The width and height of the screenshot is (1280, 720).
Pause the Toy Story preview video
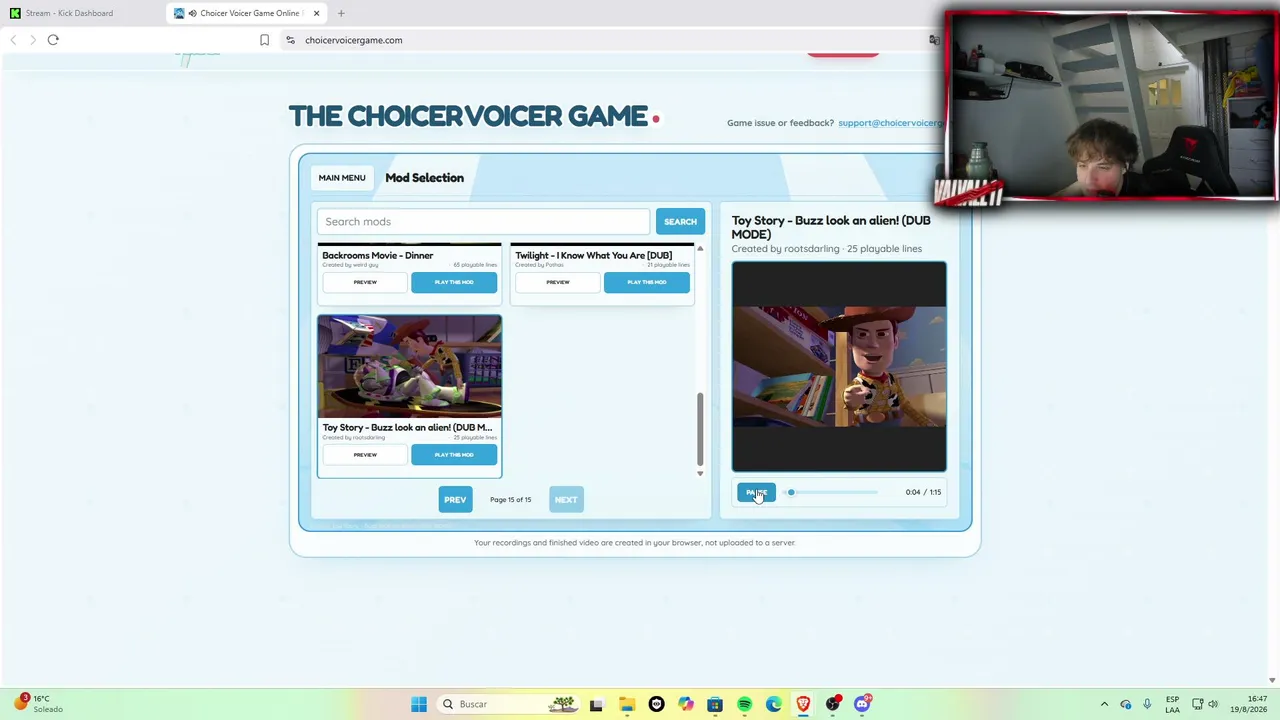pyautogui.click(x=756, y=492)
